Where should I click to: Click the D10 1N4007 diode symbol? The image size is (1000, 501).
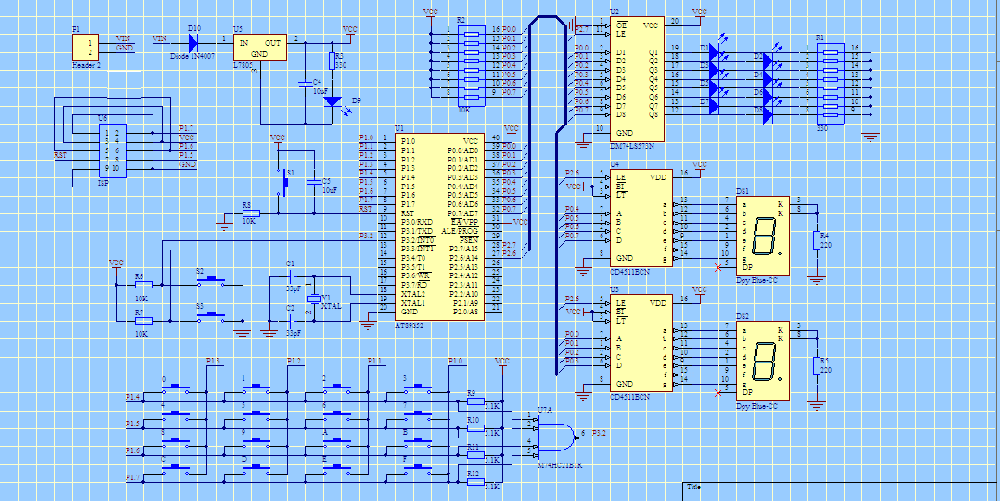coord(193,41)
